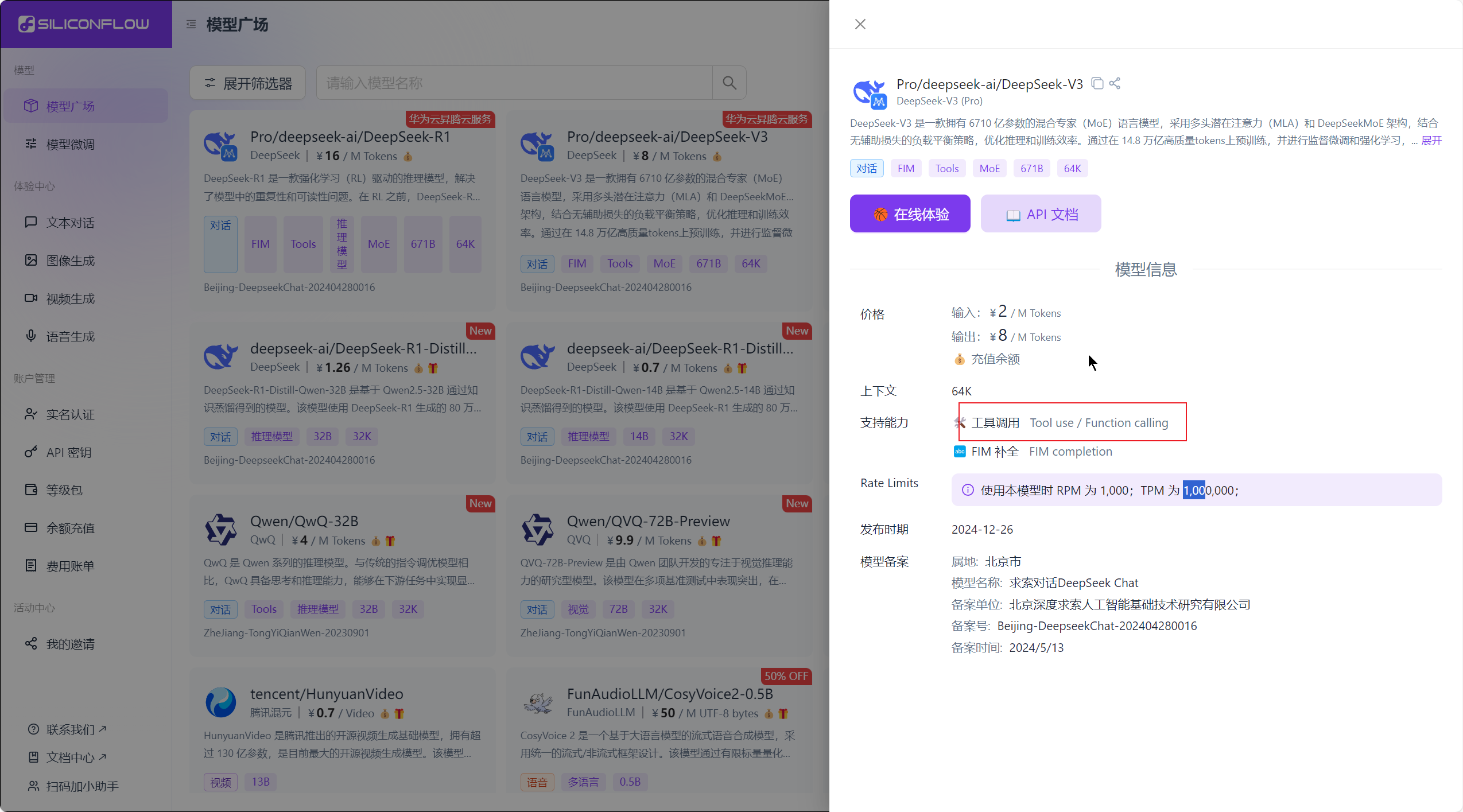The height and width of the screenshot is (812, 1463).
Task: Select 余额充值 menu item
Action: coord(70,528)
